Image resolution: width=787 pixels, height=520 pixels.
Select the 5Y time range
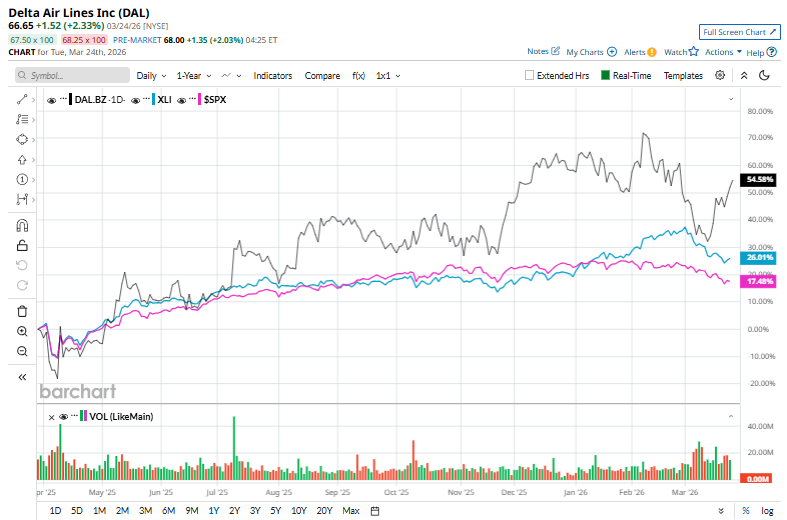click(x=276, y=511)
